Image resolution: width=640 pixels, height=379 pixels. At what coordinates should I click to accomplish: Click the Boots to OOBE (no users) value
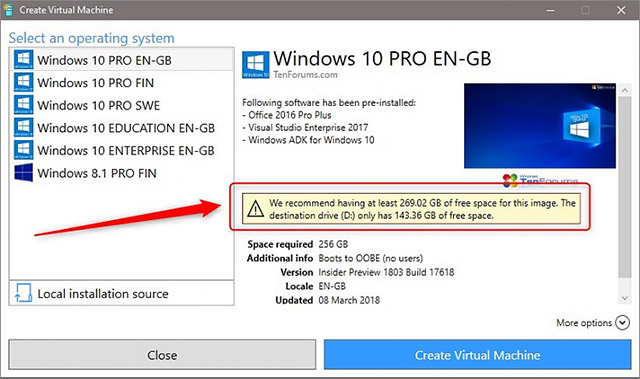(x=371, y=258)
